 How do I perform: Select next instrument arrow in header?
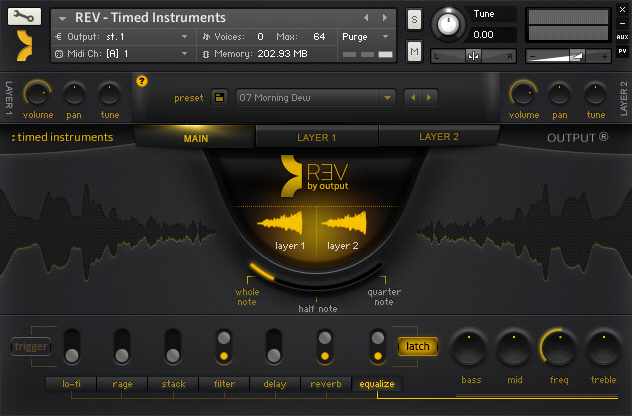pyautogui.click(x=385, y=18)
